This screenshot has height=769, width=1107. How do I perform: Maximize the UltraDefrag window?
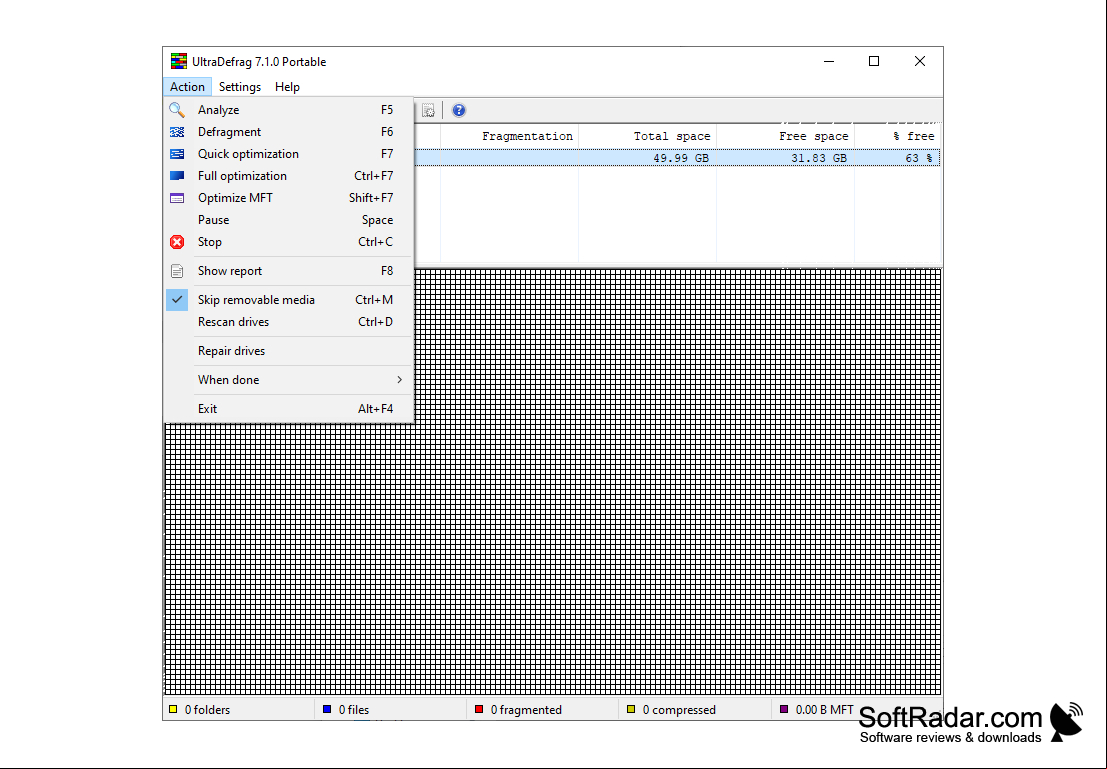click(874, 61)
